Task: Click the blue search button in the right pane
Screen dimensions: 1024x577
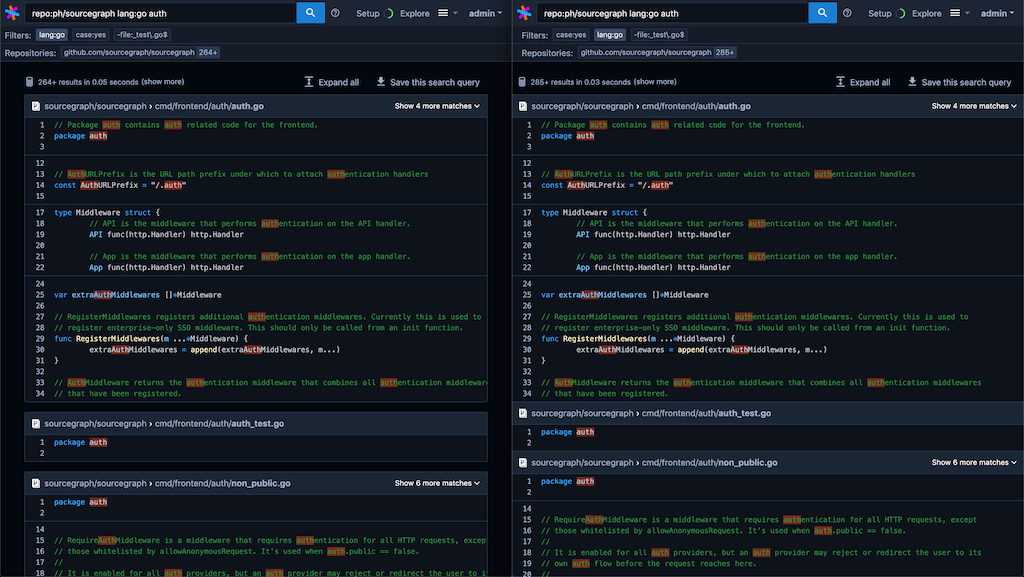Action: 822,12
